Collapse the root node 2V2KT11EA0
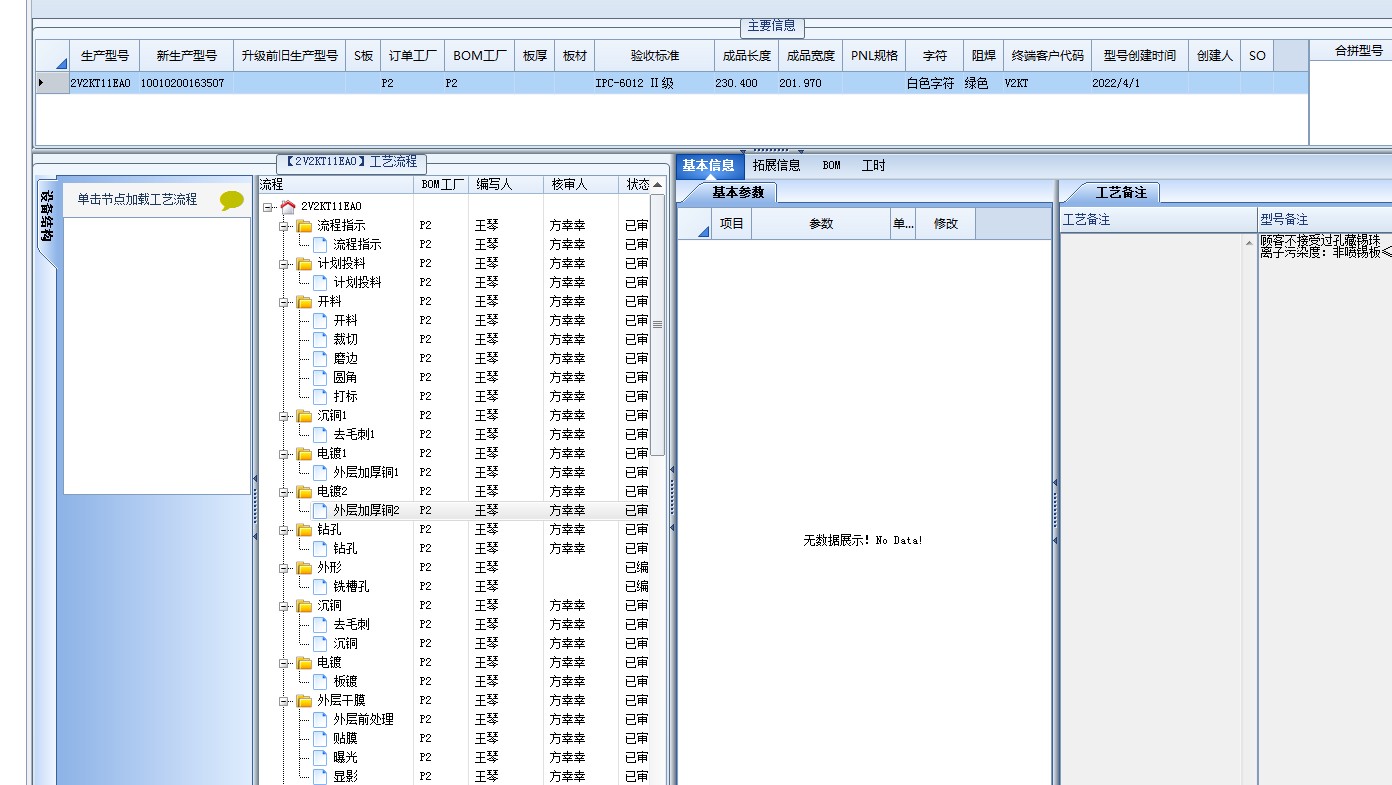 [x=268, y=207]
